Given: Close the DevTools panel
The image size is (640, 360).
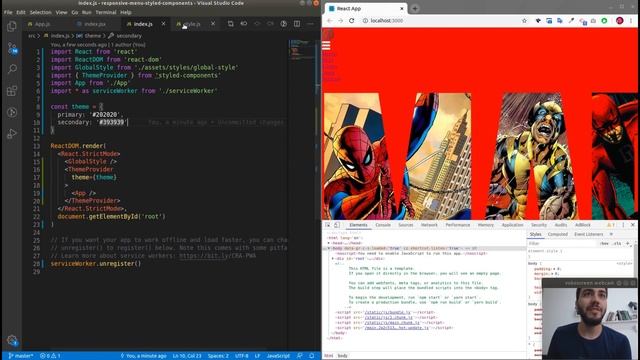Looking at the screenshot, I should click(x=633, y=225).
